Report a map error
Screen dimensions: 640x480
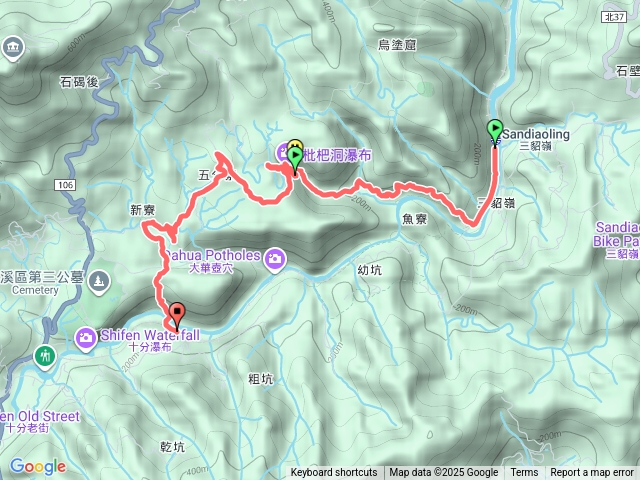pyautogui.click(x=591, y=473)
